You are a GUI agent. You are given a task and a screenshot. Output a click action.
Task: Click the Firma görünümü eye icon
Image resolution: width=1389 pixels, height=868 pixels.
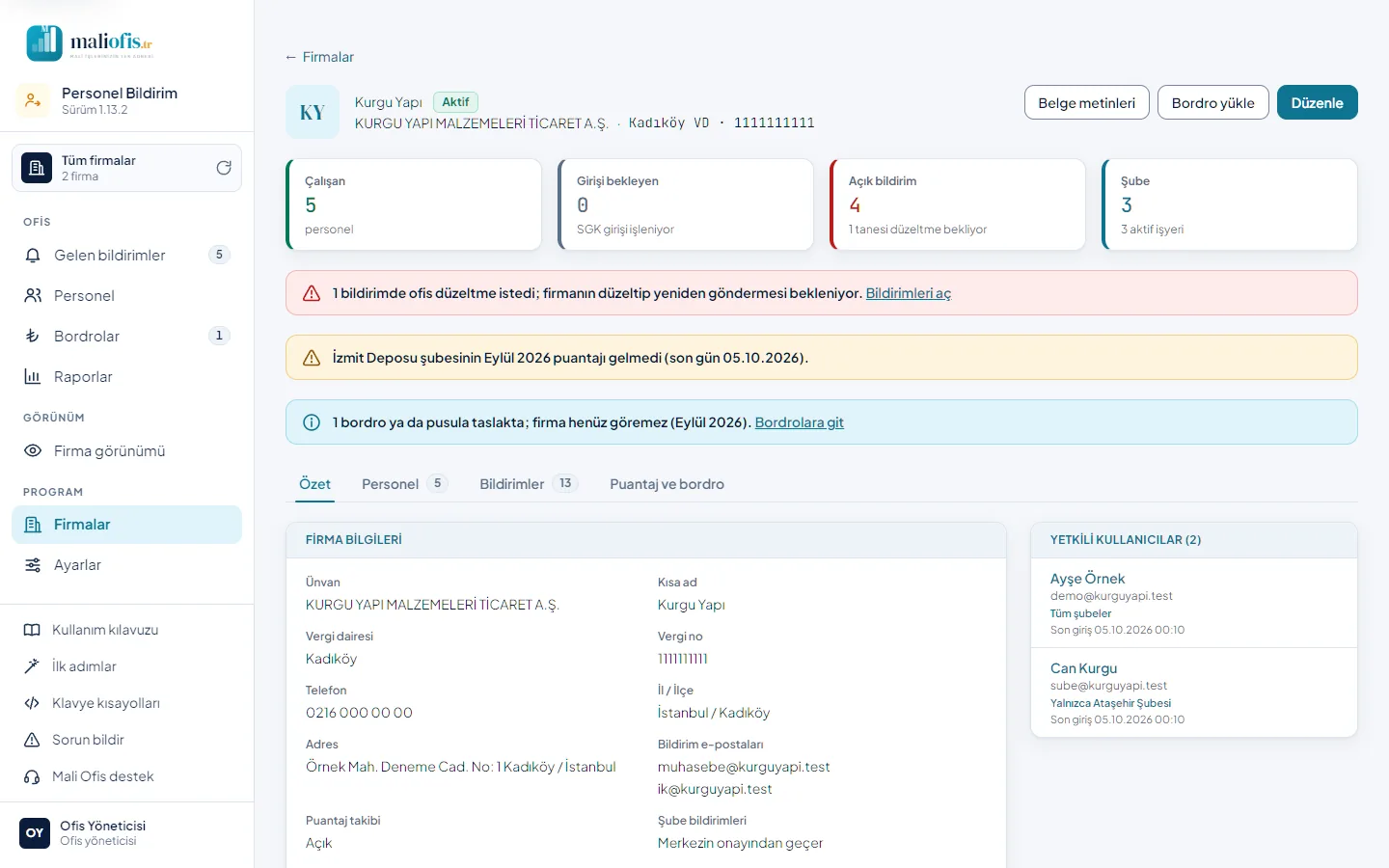(33, 451)
